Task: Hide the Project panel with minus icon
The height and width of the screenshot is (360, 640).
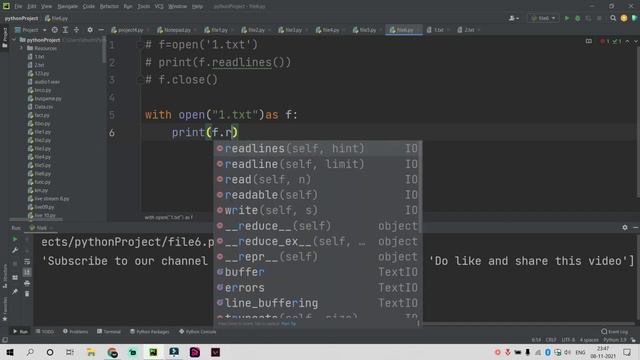Action: (x=101, y=30)
